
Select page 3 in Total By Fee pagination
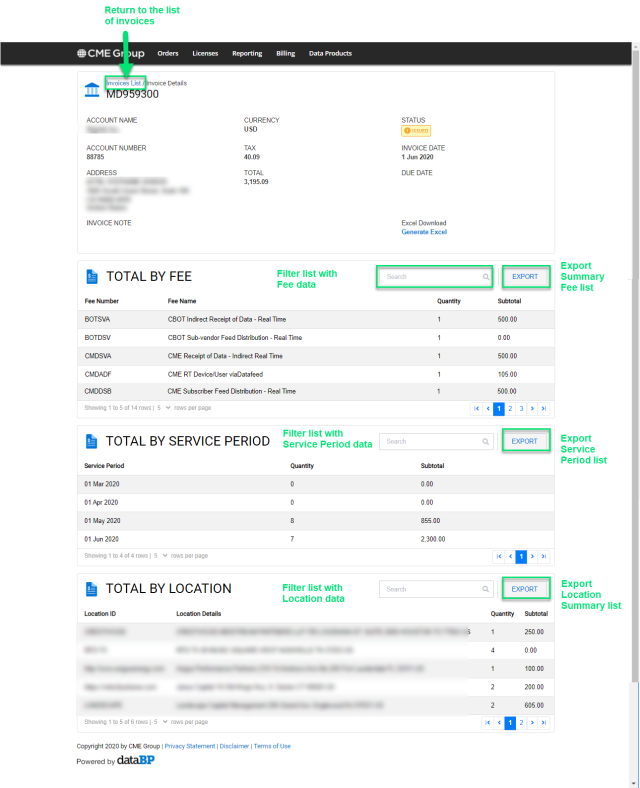click(x=521, y=409)
